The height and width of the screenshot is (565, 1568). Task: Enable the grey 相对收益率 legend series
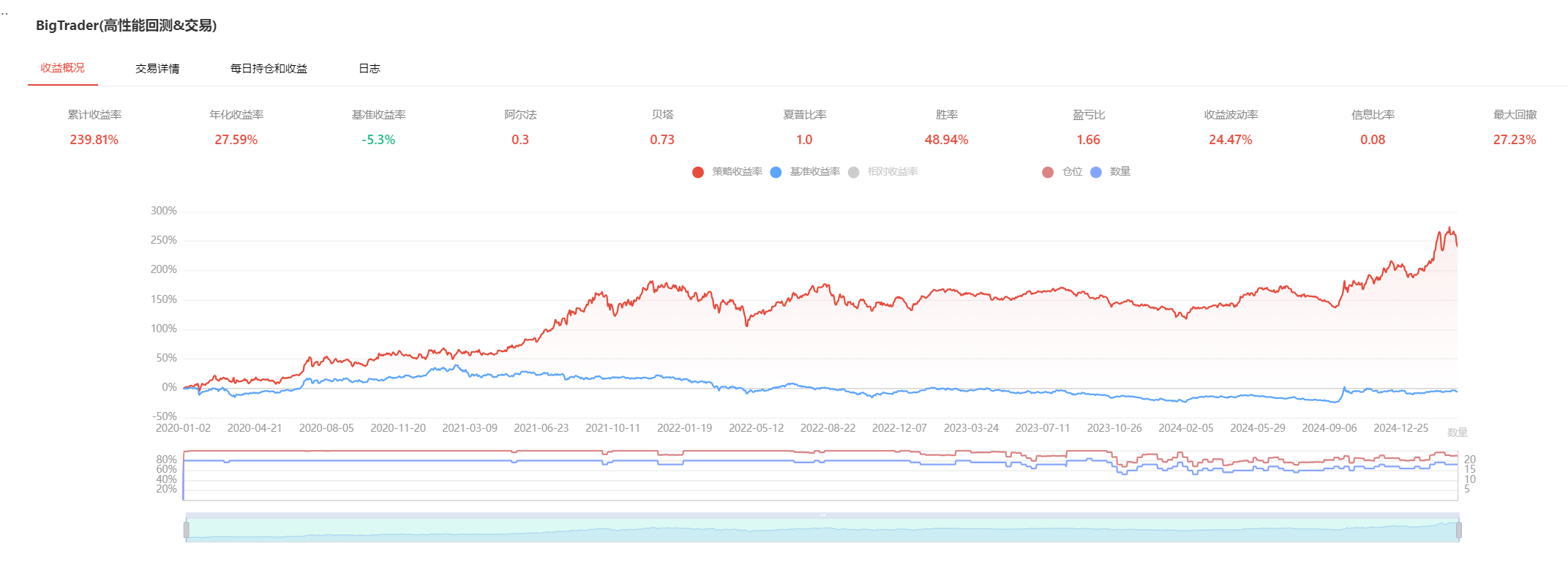[x=854, y=172]
